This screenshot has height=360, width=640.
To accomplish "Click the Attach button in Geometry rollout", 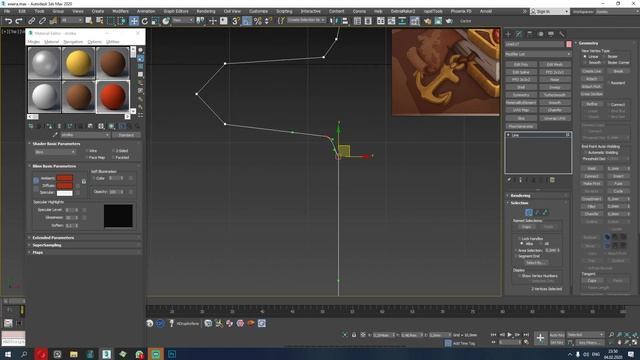I will click(x=592, y=79).
